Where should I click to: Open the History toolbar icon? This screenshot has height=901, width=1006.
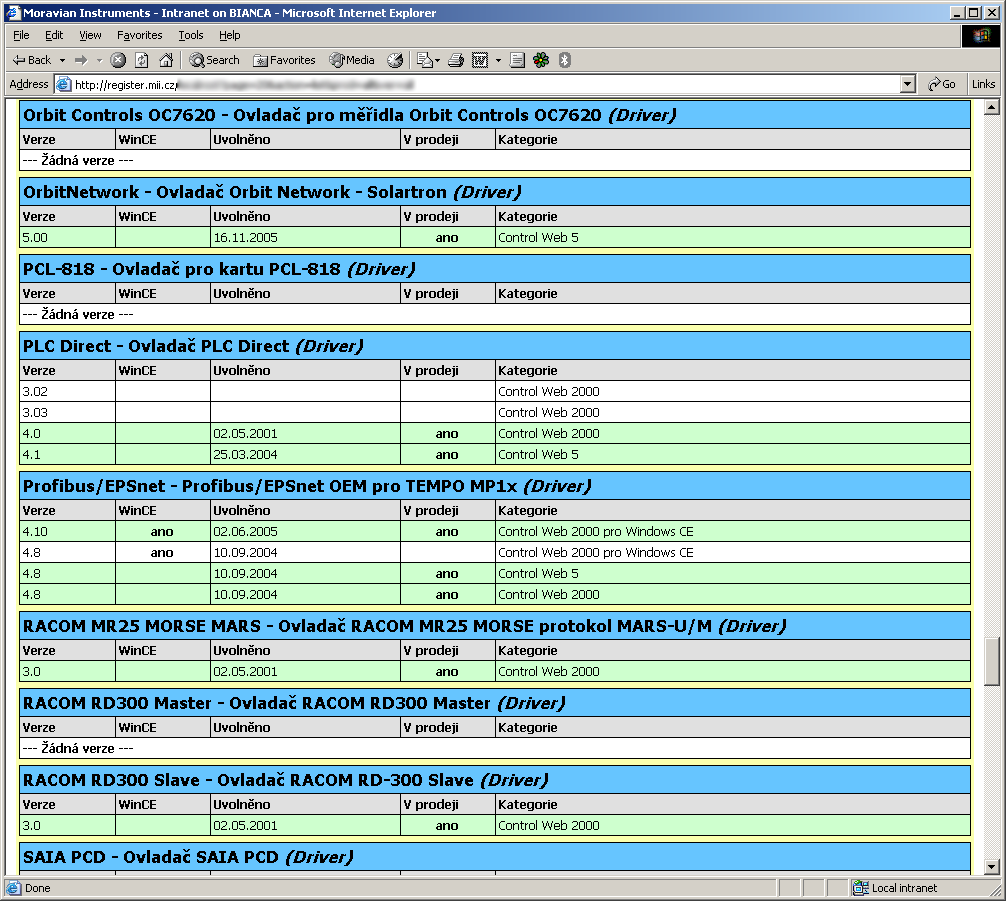[395, 60]
